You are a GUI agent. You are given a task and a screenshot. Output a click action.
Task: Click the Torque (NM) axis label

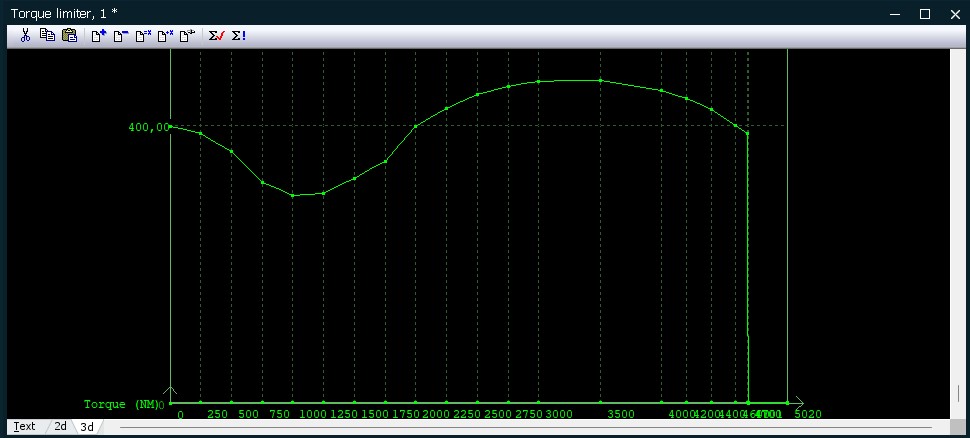(121, 404)
